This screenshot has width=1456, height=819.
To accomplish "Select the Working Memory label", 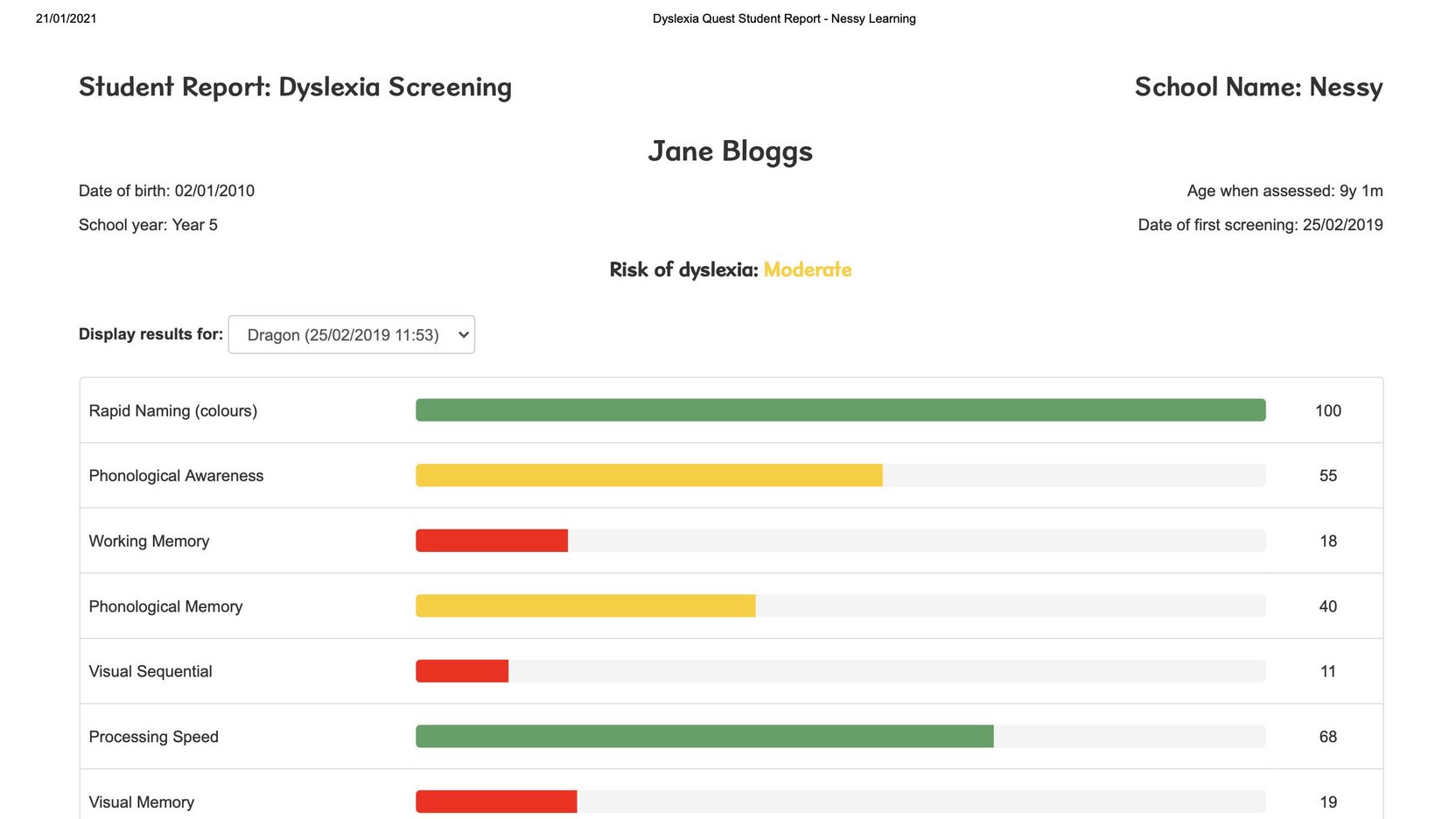I will [x=149, y=541].
